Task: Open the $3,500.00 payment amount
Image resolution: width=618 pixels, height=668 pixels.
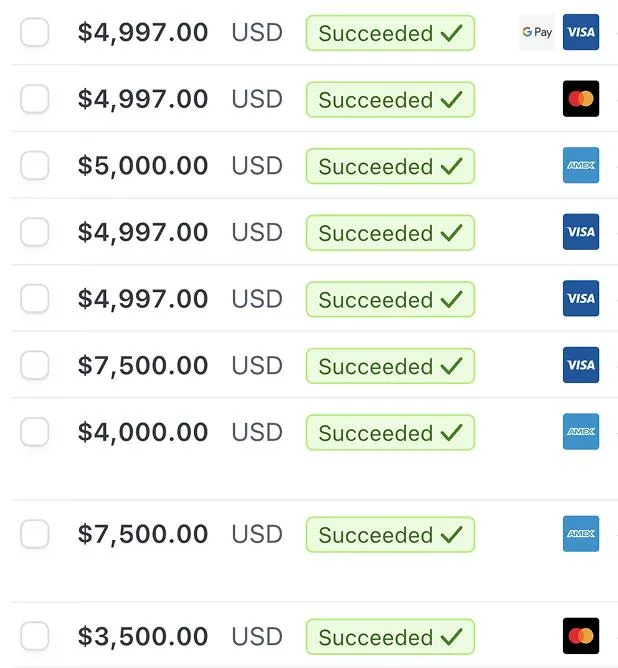Action: click(x=143, y=636)
